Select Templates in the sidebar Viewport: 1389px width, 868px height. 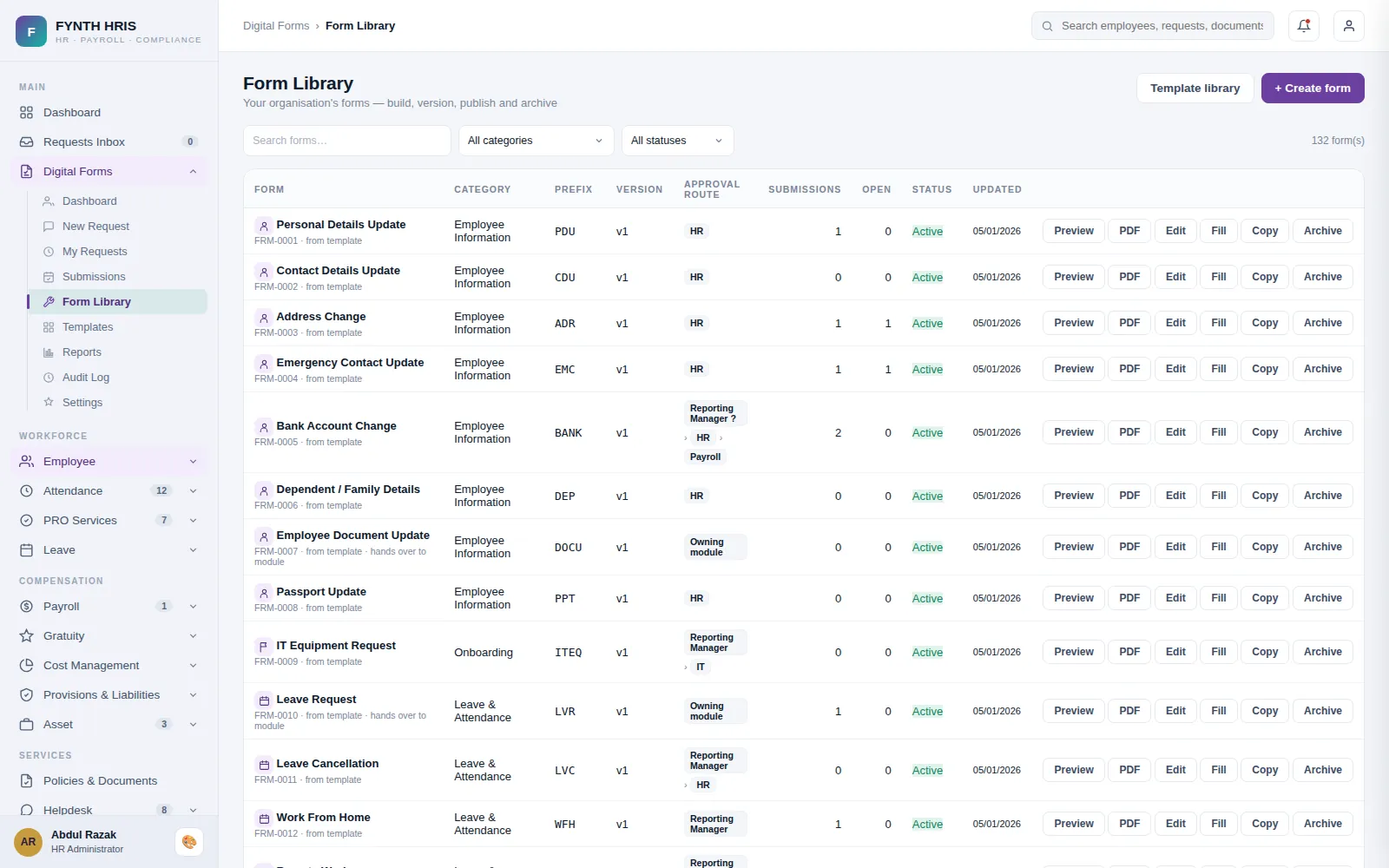(116, 327)
